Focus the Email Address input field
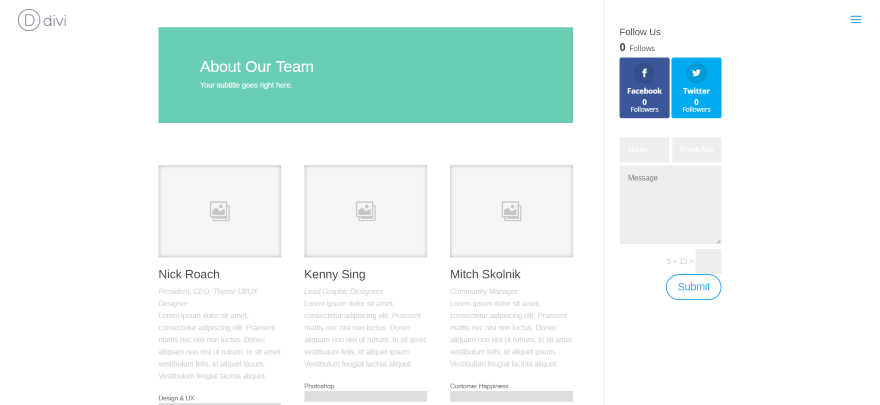Screen dimensions: 880x405 (x=696, y=150)
